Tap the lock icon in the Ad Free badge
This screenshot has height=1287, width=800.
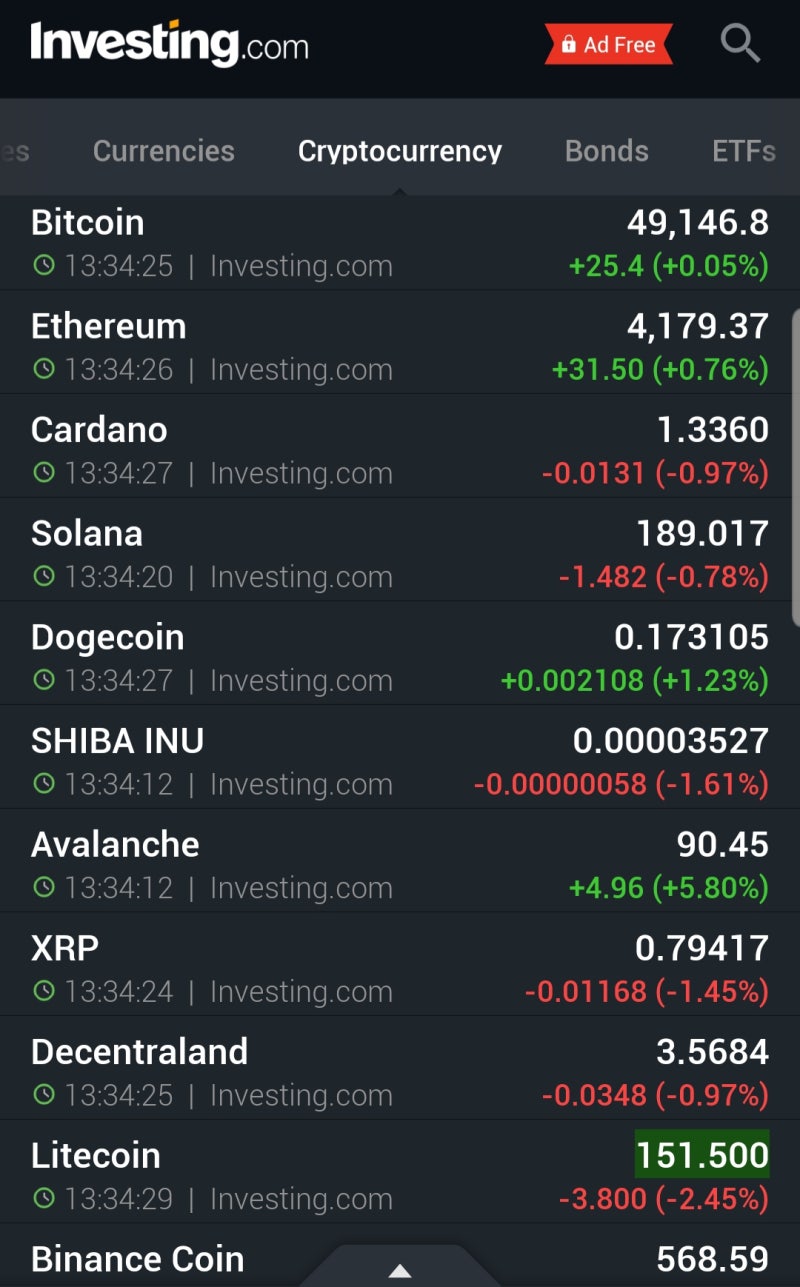[x=569, y=45]
